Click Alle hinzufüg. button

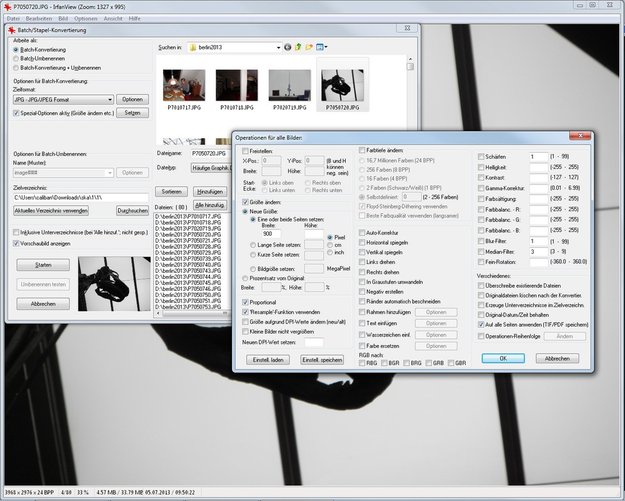click(210, 205)
